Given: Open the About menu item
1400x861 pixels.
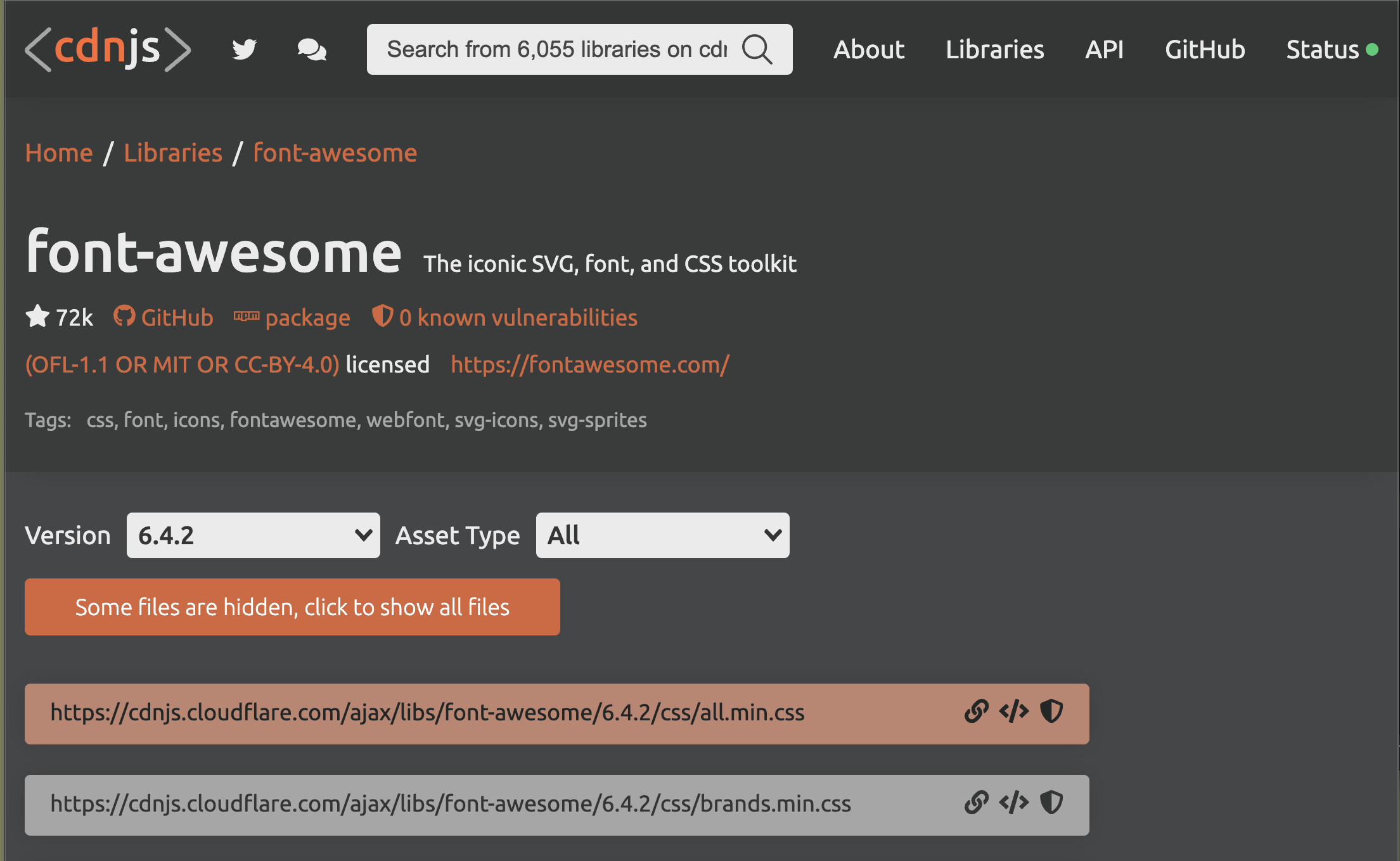Looking at the screenshot, I should pos(868,49).
